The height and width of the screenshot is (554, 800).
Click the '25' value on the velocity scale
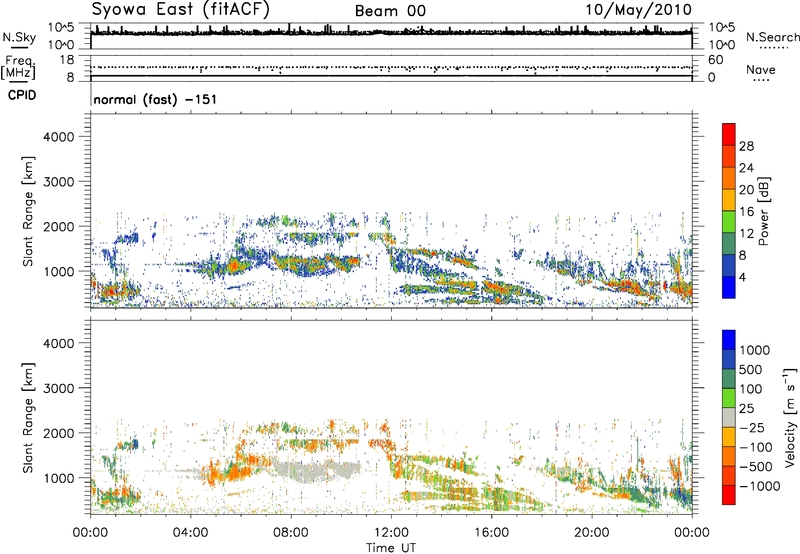click(x=746, y=409)
